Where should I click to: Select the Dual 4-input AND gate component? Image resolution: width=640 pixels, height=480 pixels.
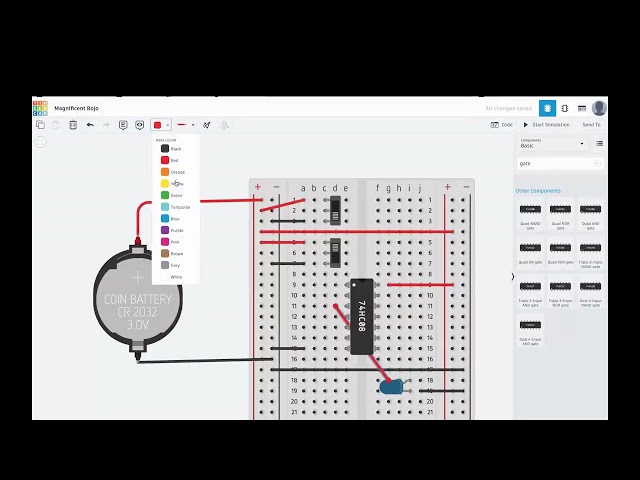tap(530, 332)
